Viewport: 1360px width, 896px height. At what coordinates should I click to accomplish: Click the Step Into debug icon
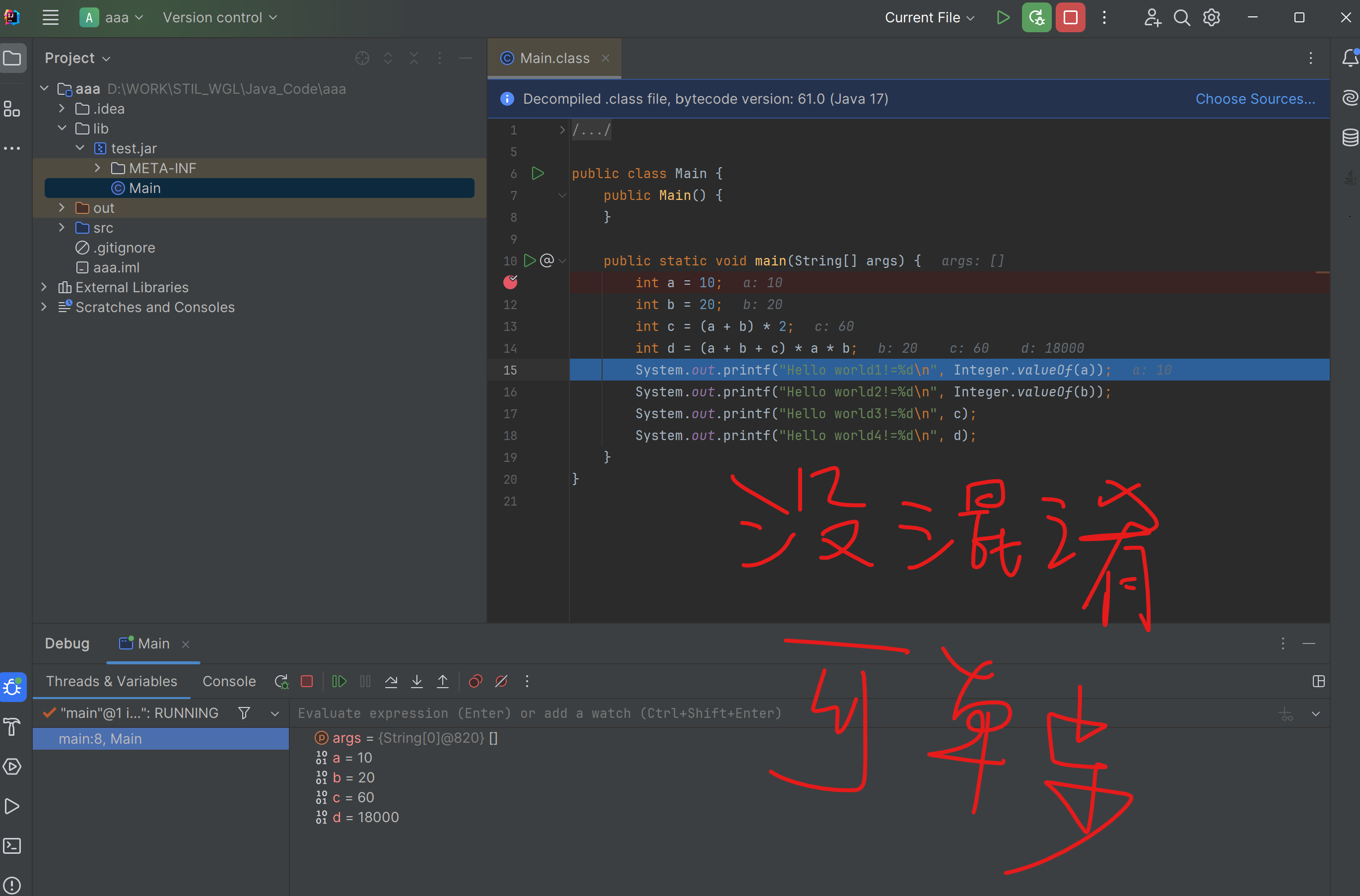[x=417, y=681]
